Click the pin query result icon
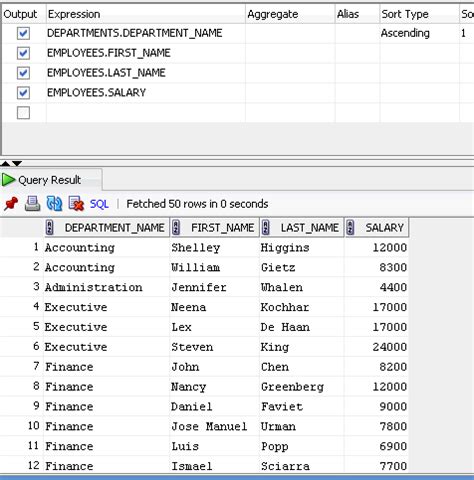The width and height of the screenshot is (474, 480). tap(11, 204)
